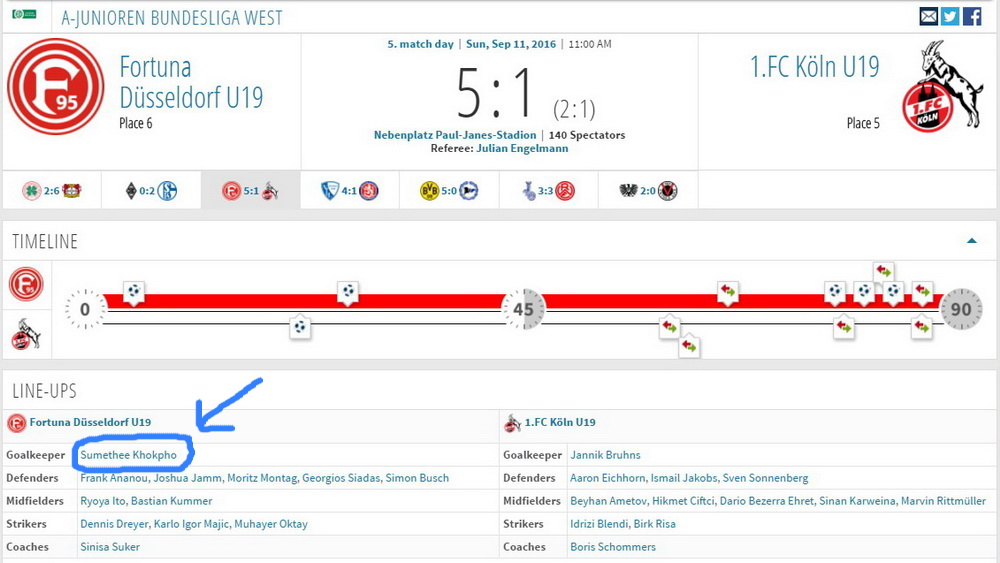The image size is (1000, 563).
Task: Click the raised Düsseldorf substitution marker above the timeline
Action: coord(883,272)
